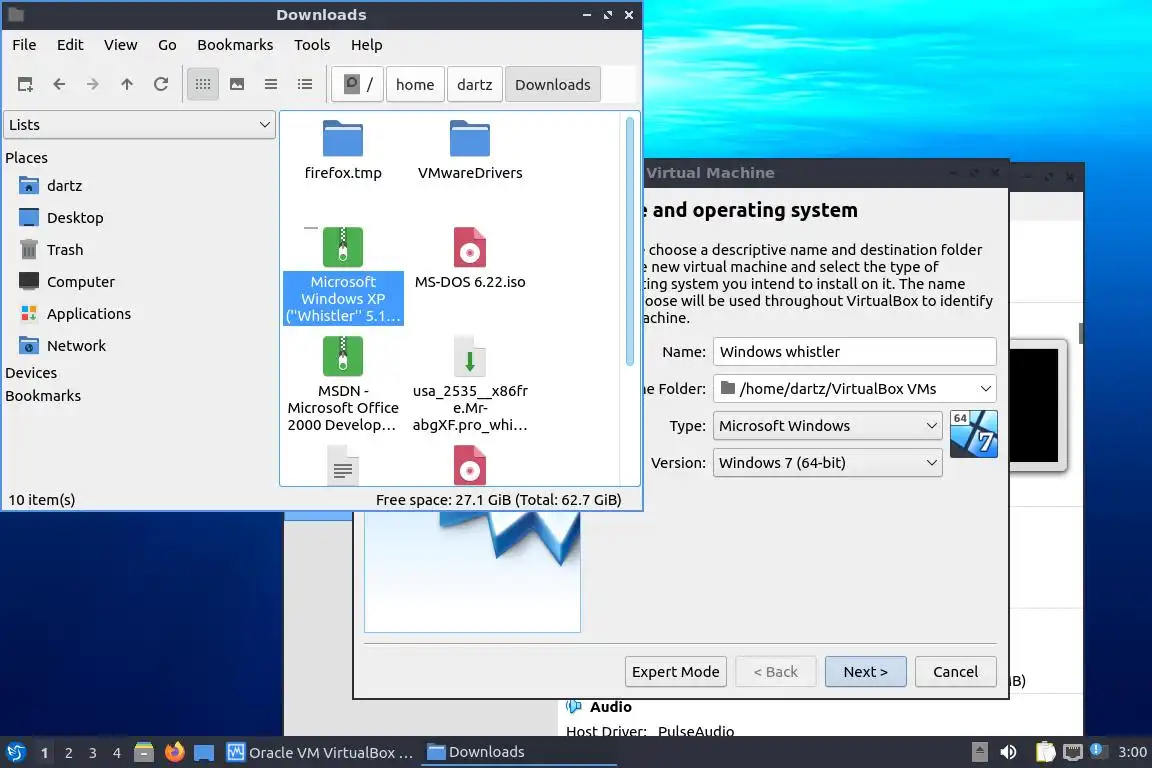This screenshot has height=768, width=1152.
Task: Select Microsoft Windows XP Whistler archive
Action: [x=343, y=276]
